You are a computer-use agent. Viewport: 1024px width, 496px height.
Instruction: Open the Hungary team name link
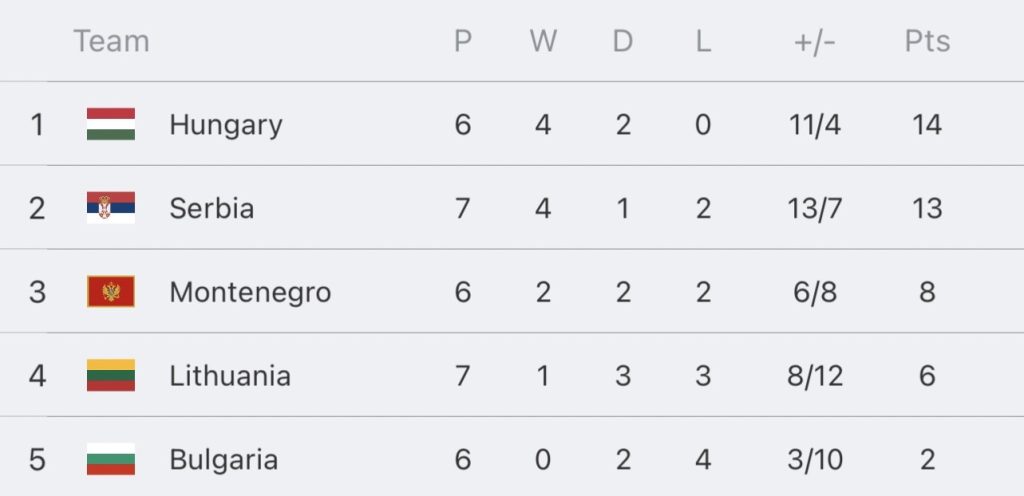[x=226, y=125]
